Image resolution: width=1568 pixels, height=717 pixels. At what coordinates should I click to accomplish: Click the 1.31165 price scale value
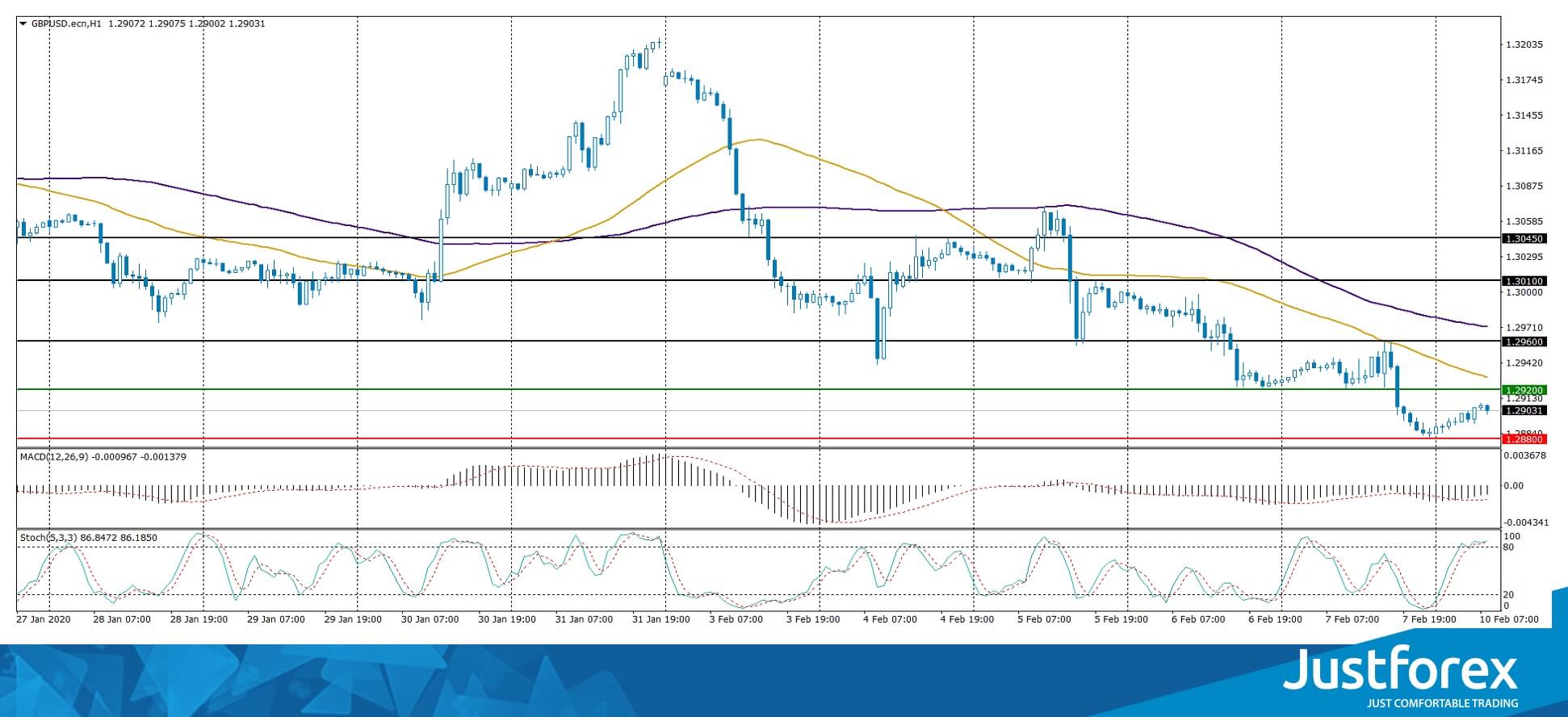coord(1525,151)
